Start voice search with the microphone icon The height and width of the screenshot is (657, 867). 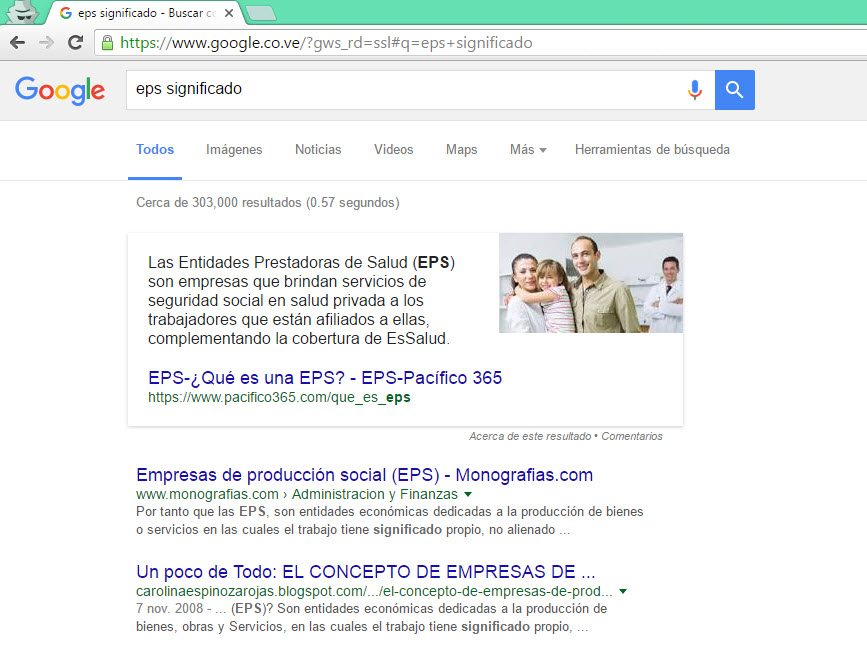694,90
